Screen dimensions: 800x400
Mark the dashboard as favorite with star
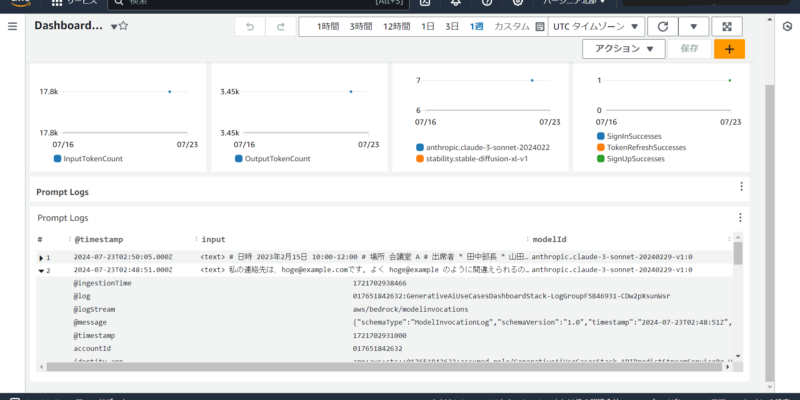tap(123, 26)
